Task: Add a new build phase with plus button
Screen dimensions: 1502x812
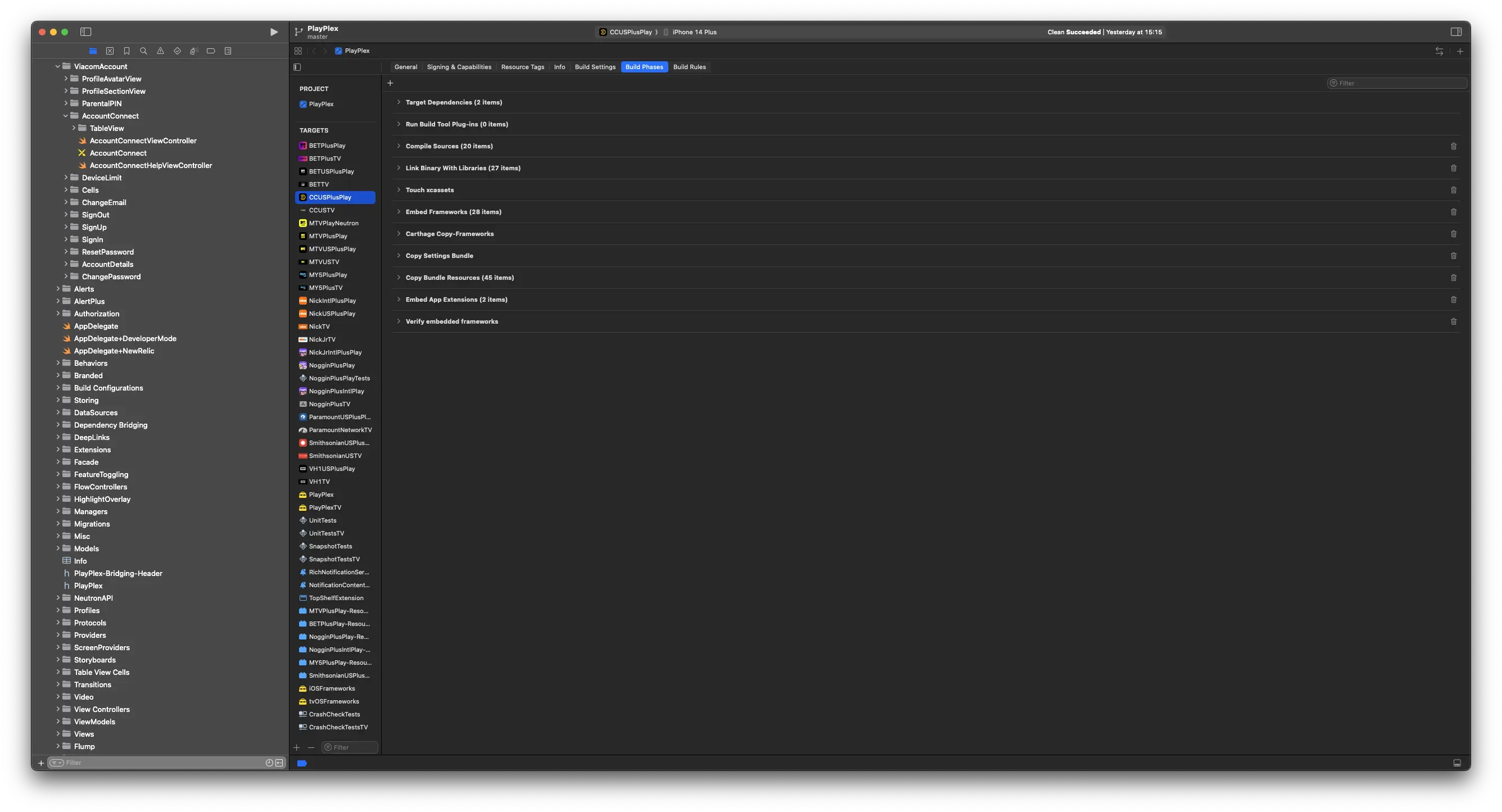Action: (390, 83)
